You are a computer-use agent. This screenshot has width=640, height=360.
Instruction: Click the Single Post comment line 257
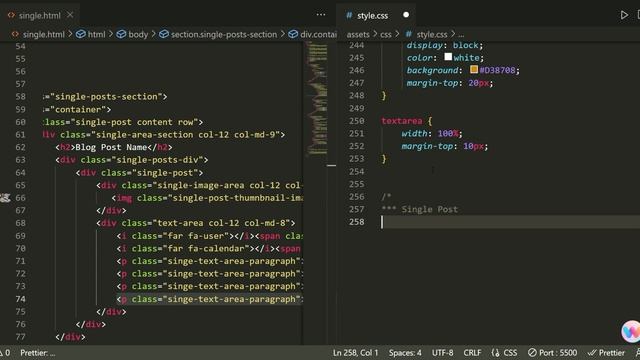(420, 209)
